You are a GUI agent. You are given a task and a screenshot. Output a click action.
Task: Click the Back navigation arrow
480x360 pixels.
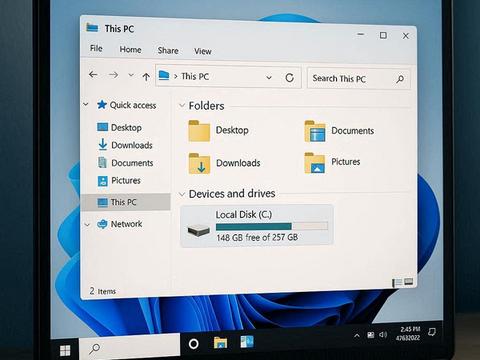(93, 75)
